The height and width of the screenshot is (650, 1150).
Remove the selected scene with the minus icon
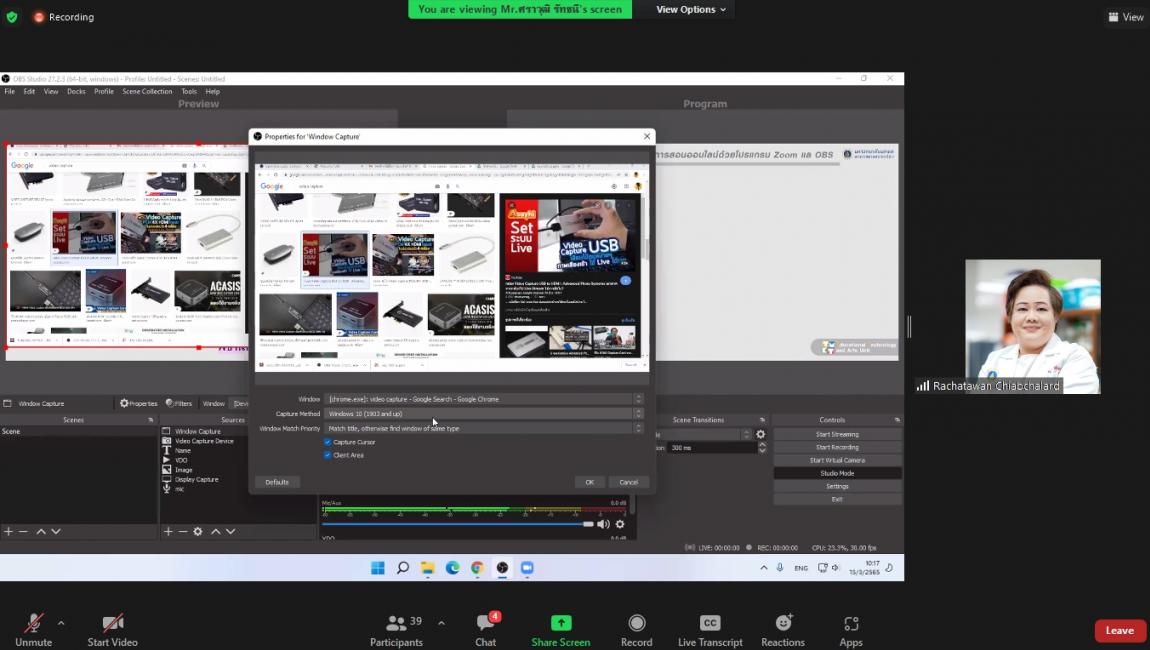[23, 531]
